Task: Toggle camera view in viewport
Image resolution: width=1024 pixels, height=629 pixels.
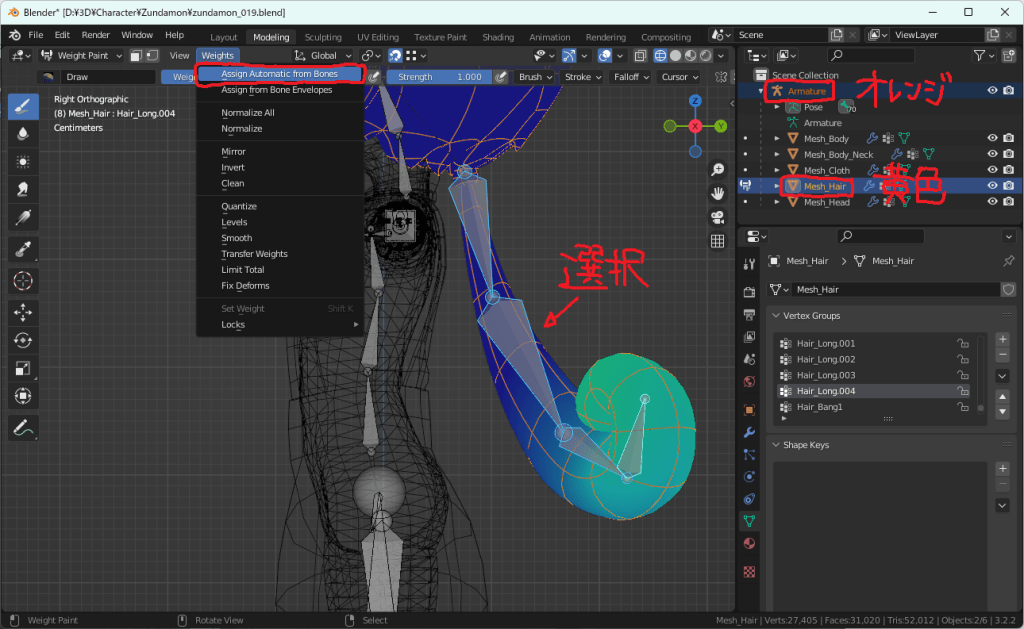Action: (717, 217)
